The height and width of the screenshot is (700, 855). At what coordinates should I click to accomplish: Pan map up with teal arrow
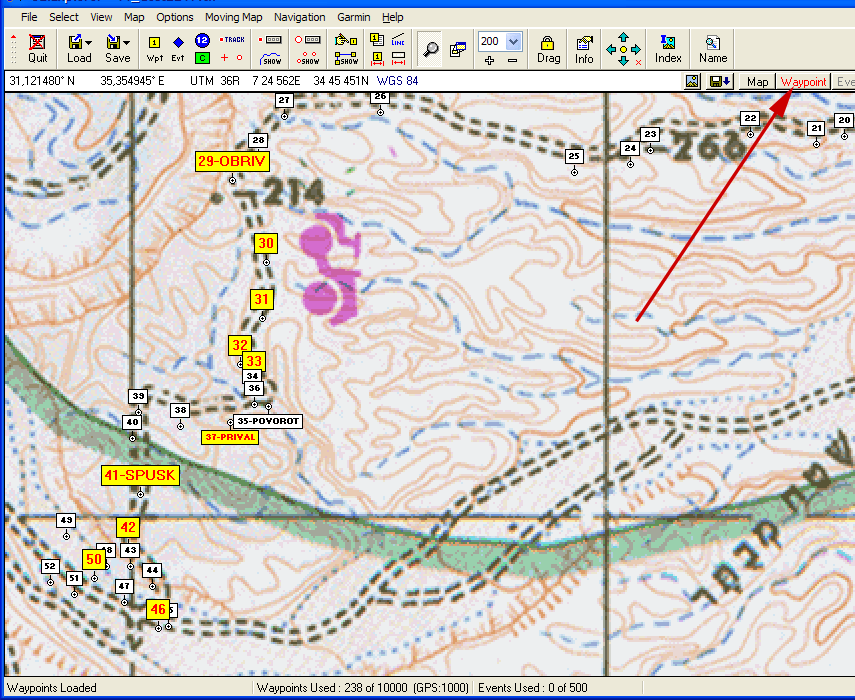[x=623, y=38]
